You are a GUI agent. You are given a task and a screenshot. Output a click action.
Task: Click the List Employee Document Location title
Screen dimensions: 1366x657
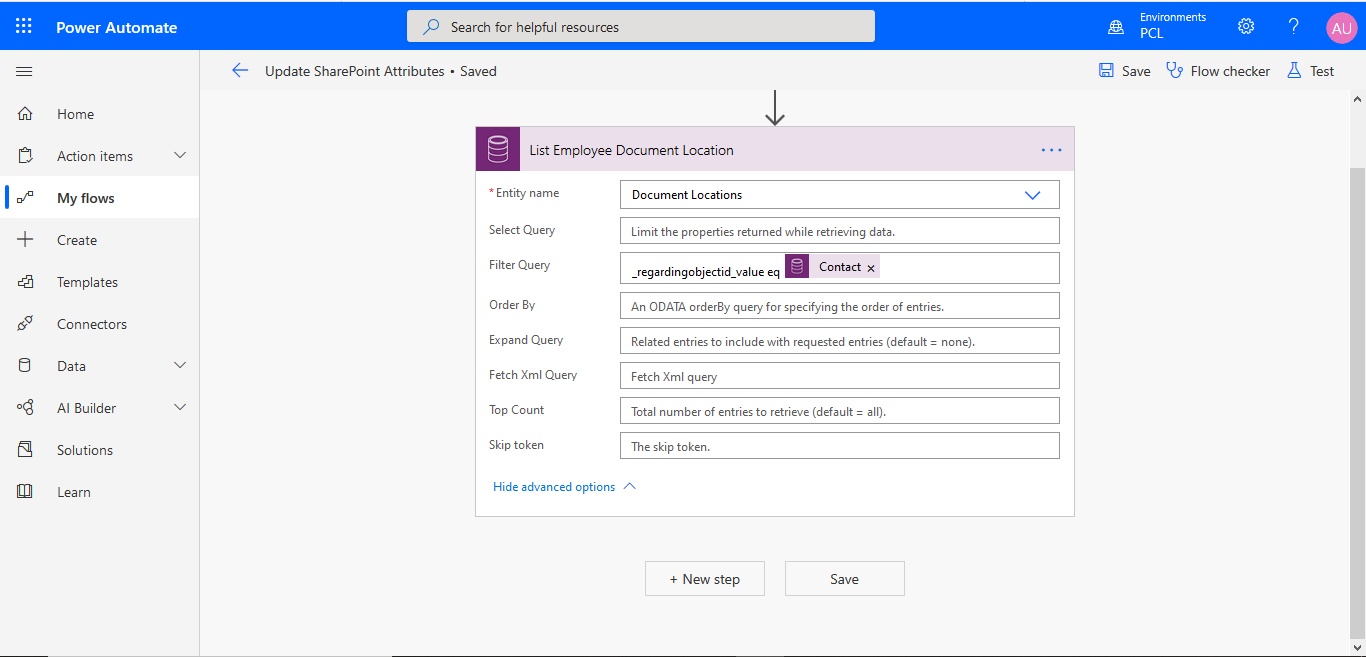(631, 150)
